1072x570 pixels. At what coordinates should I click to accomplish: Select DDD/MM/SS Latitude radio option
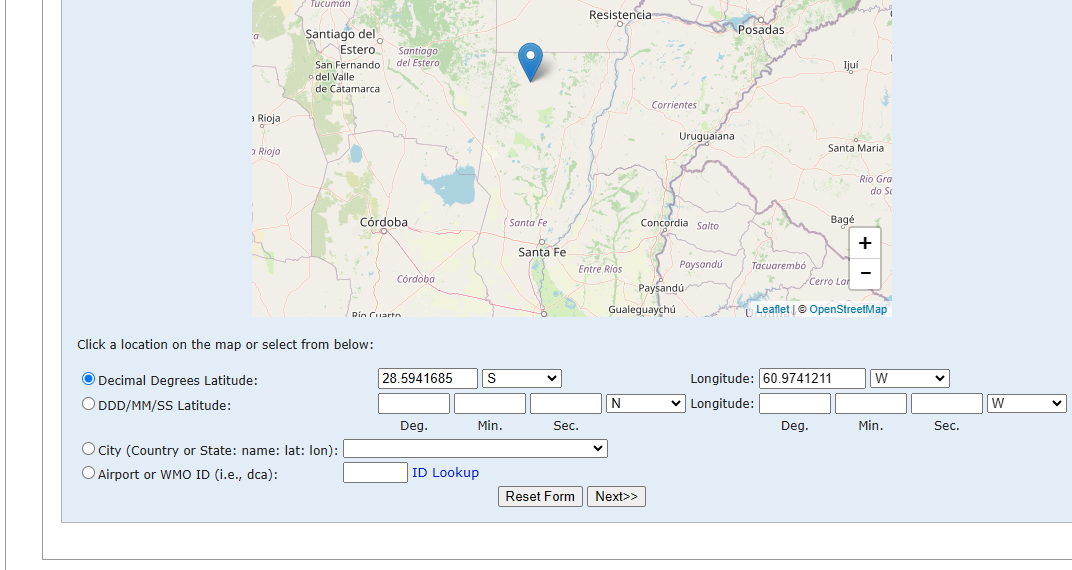(x=88, y=404)
